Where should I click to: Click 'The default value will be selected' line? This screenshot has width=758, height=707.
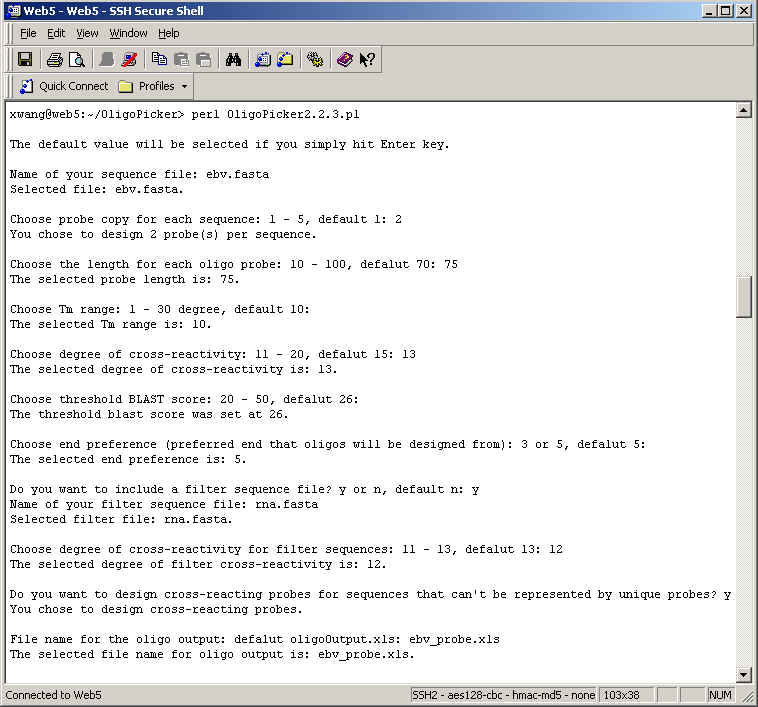point(230,144)
